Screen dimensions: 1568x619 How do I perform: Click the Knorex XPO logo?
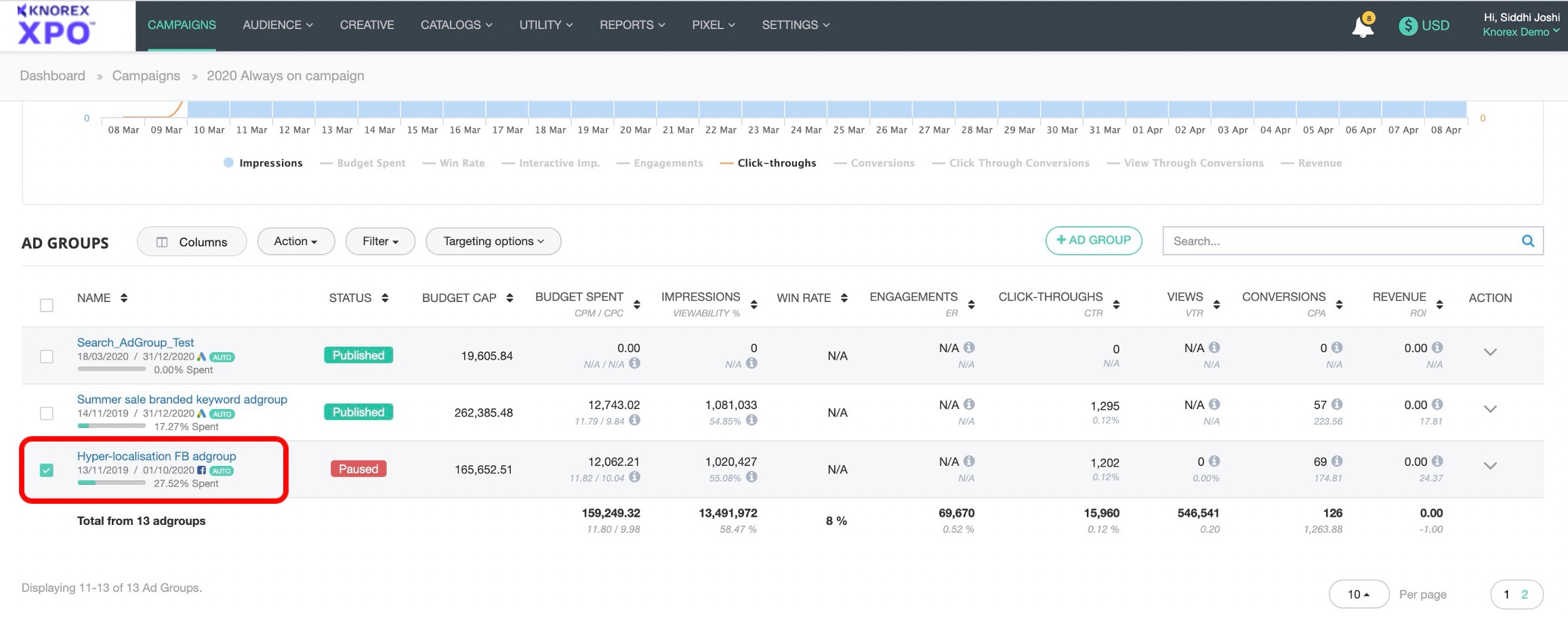click(56, 24)
